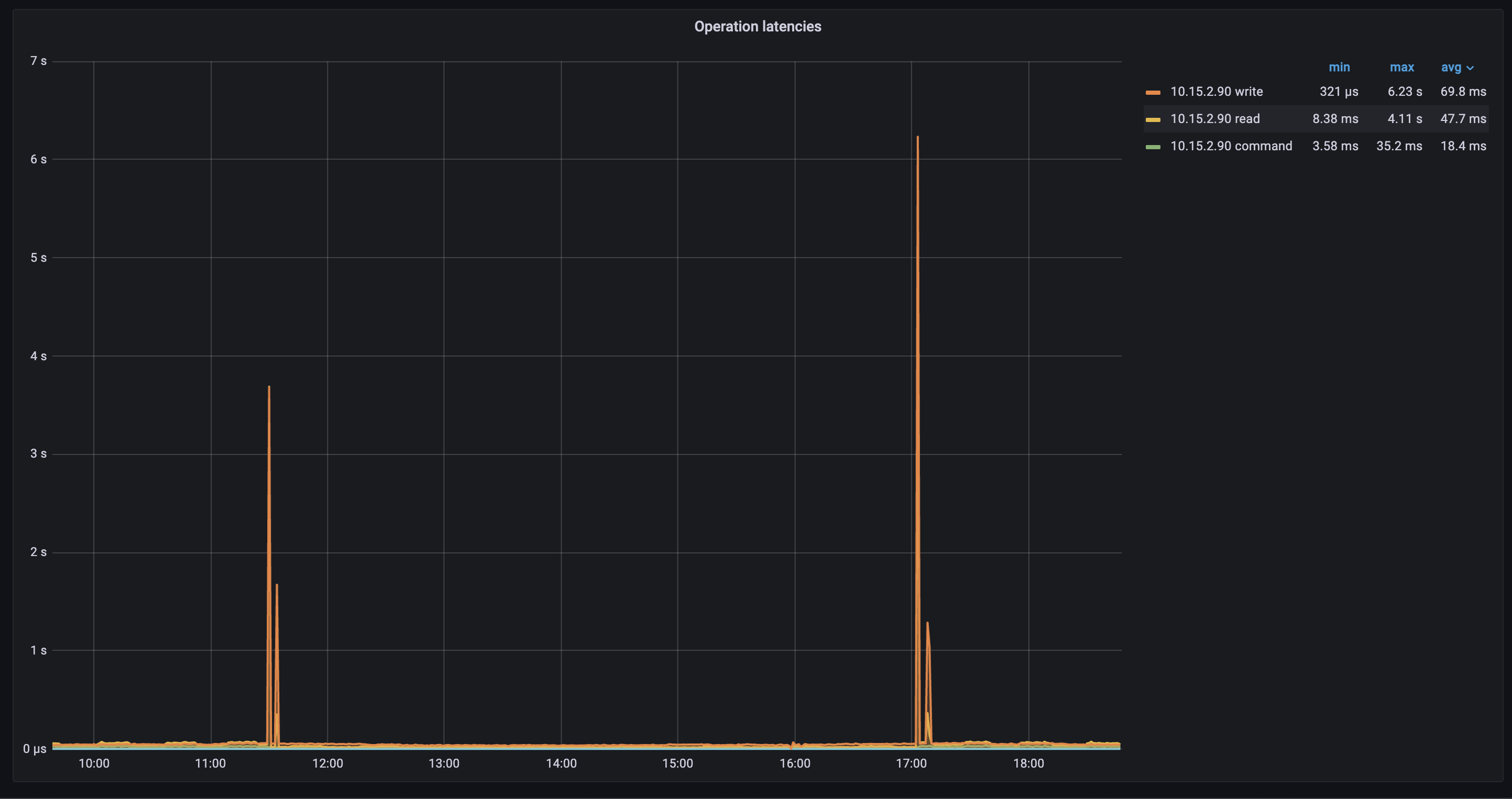Click the avg column header
This screenshot has height=799, width=1512.
pyautogui.click(x=1450, y=68)
